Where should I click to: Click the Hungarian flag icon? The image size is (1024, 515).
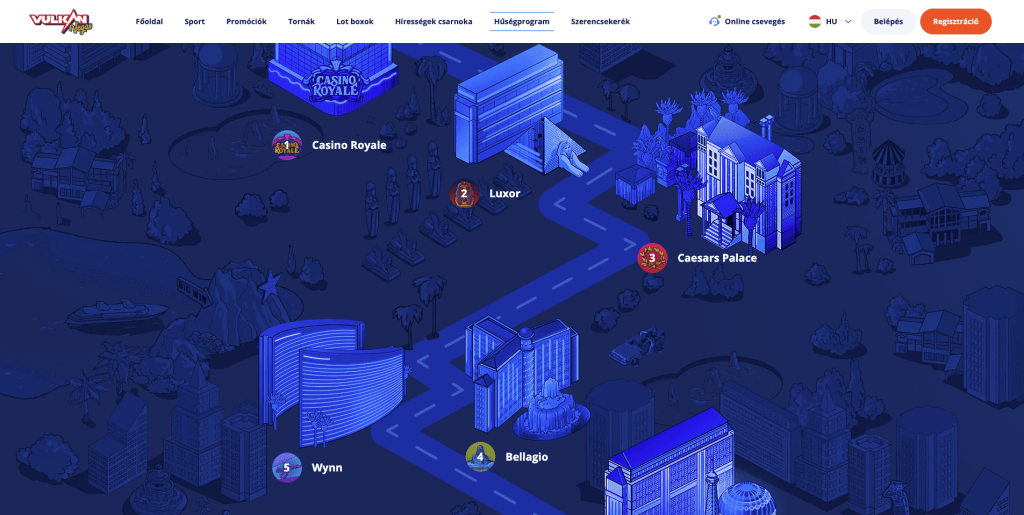coord(815,21)
